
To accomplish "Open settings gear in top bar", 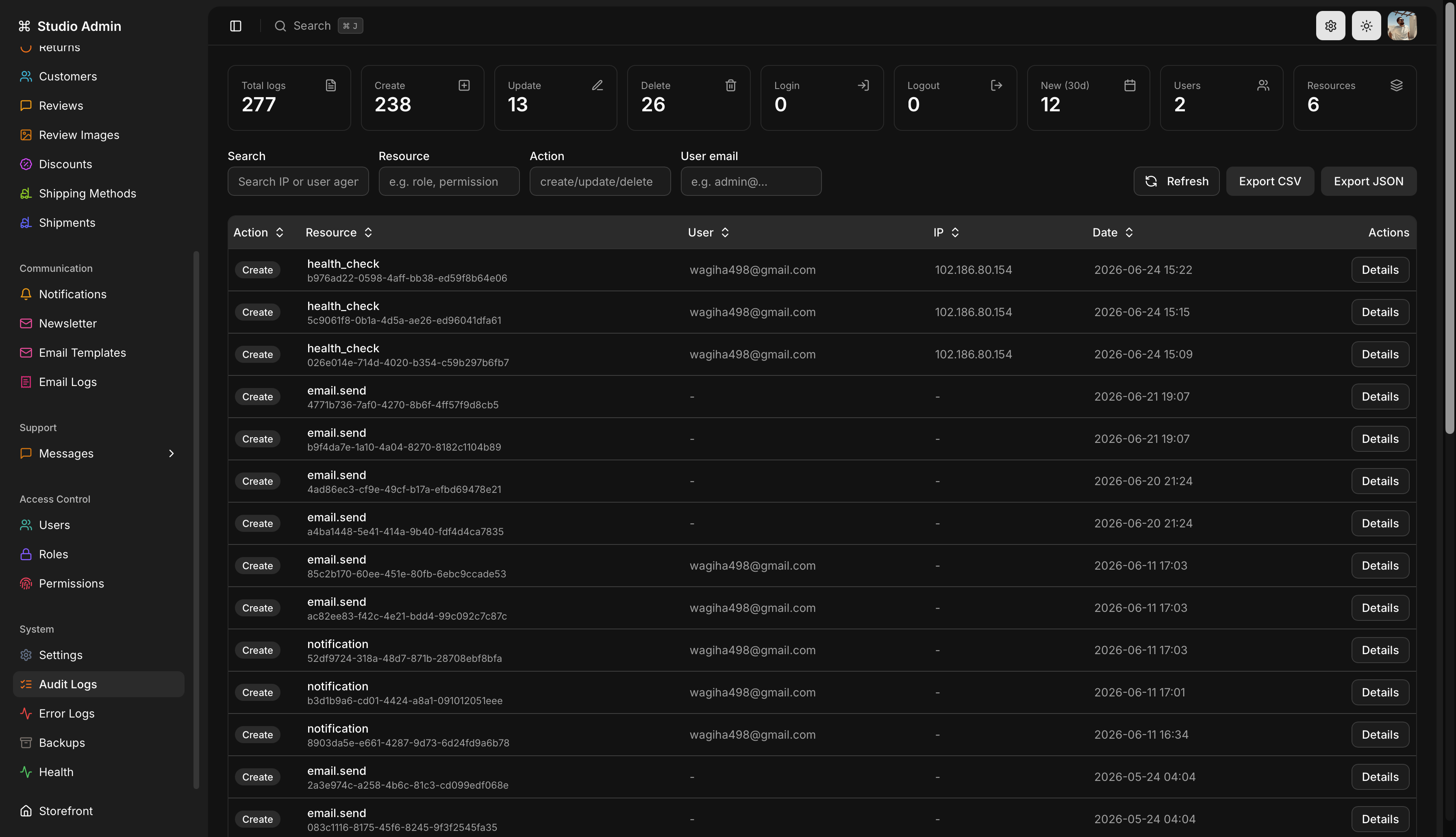I will pos(1330,26).
